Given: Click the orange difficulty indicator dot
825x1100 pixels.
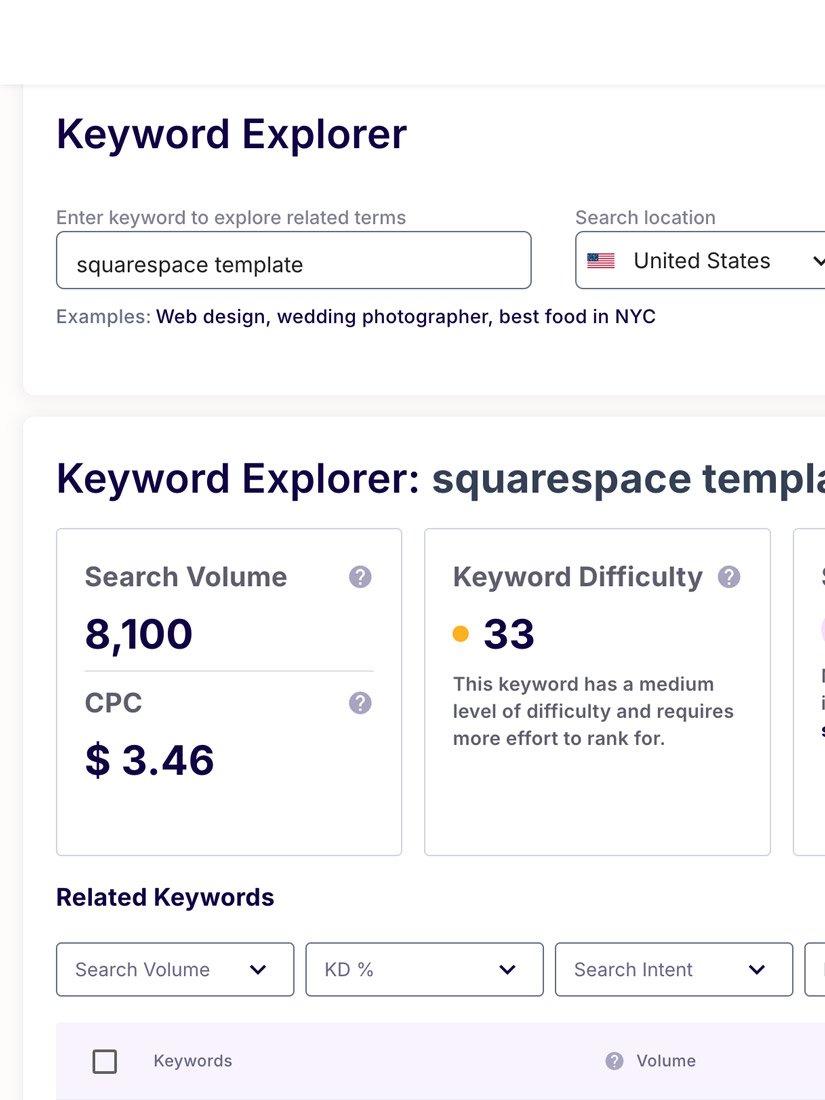Looking at the screenshot, I should 460,634.
